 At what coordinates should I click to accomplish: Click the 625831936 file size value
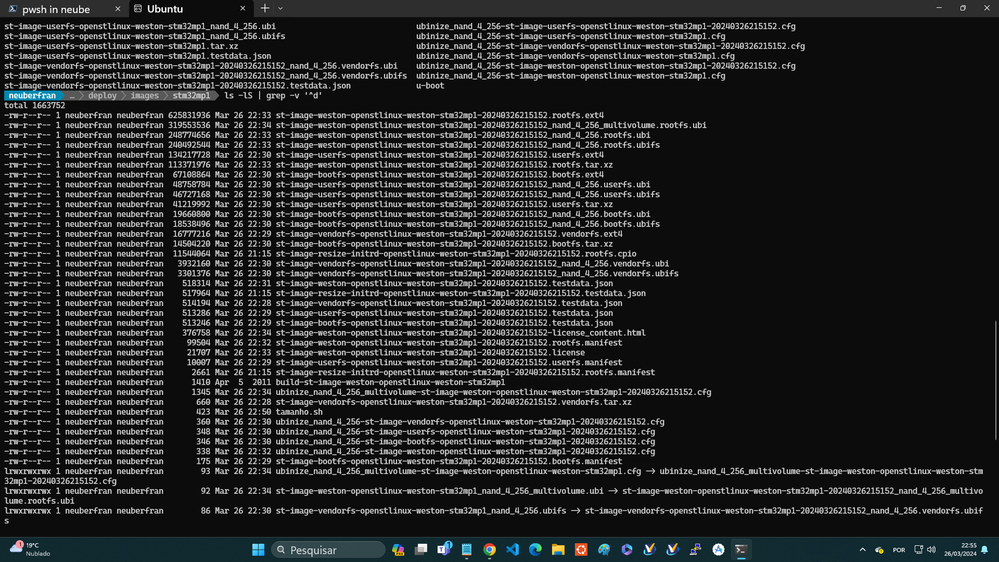click(x=189, y=115)
